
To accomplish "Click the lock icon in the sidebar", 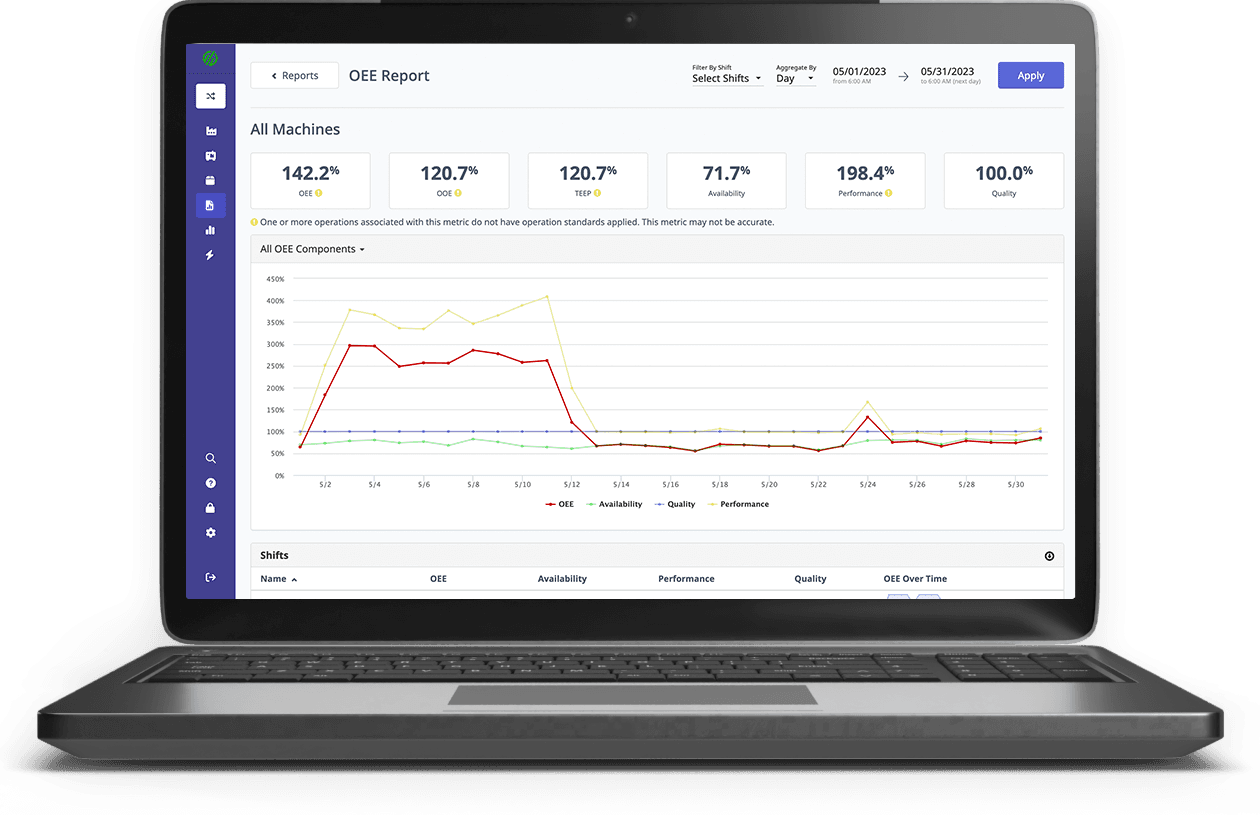I will click(210, 508).
